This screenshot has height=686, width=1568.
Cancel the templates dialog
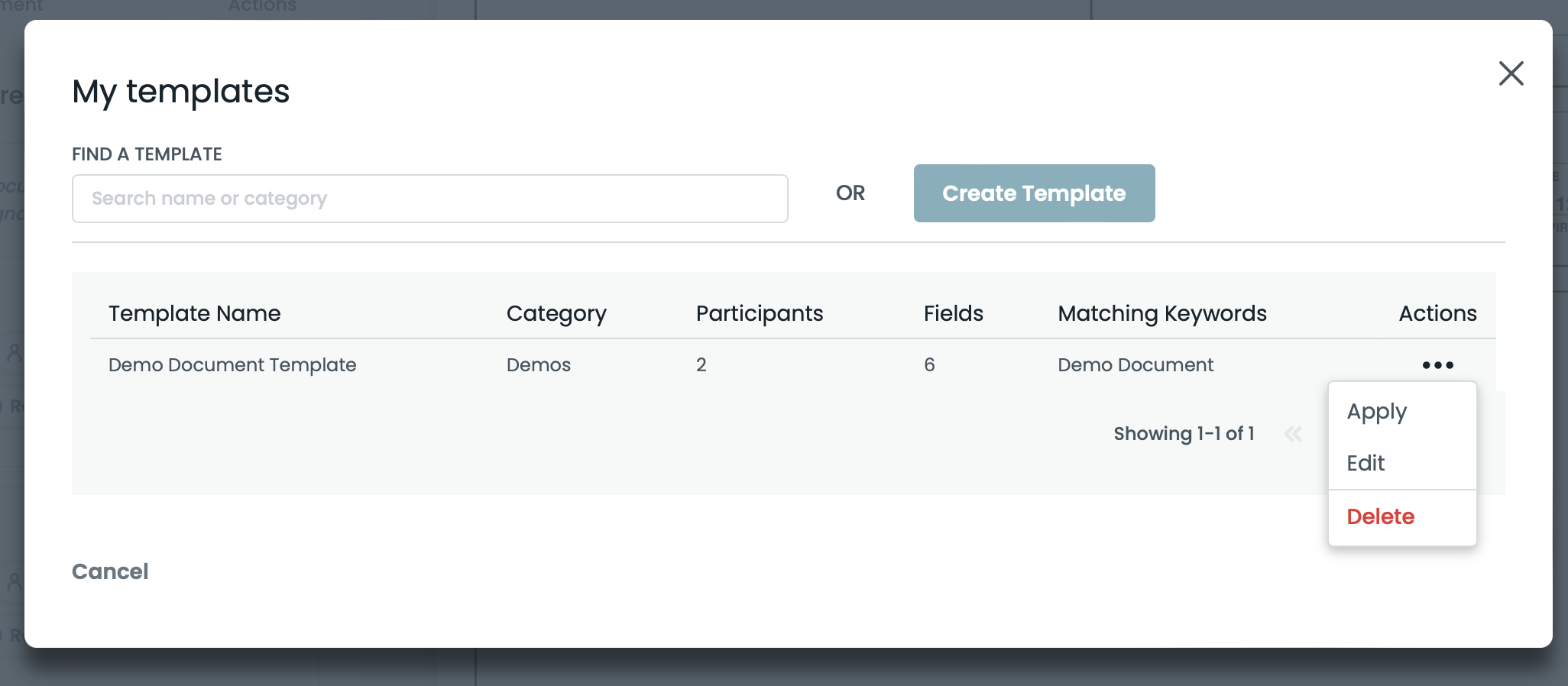point(110,571)
